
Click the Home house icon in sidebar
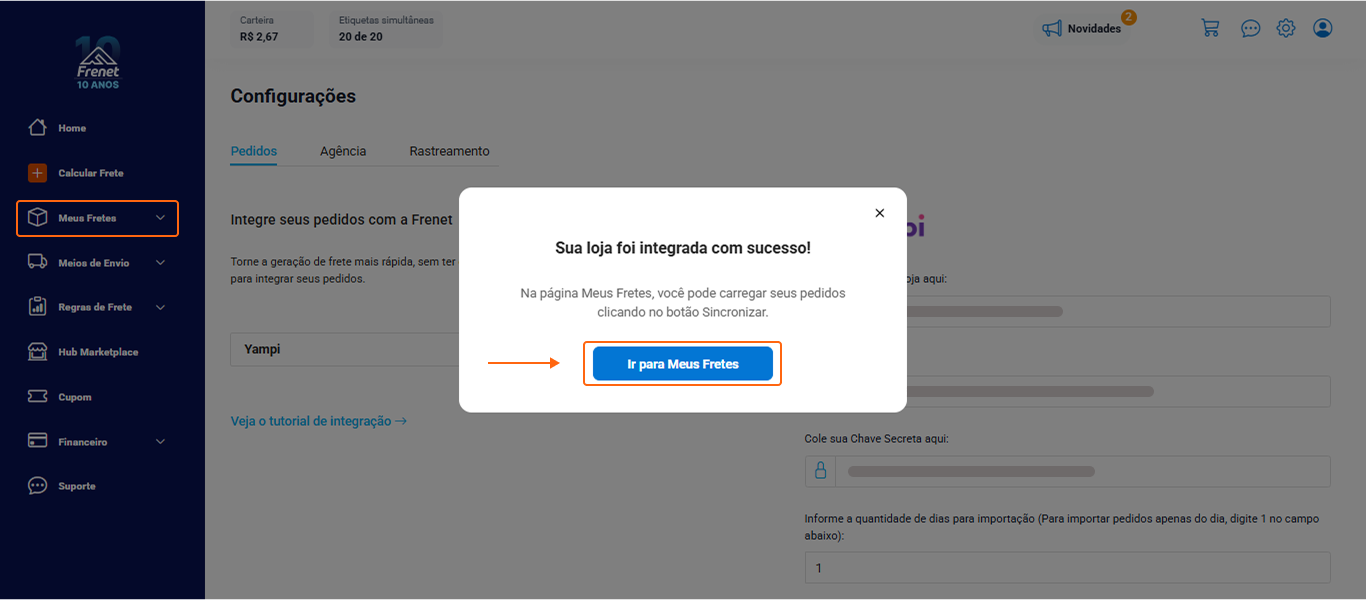[x=38, y=128]
